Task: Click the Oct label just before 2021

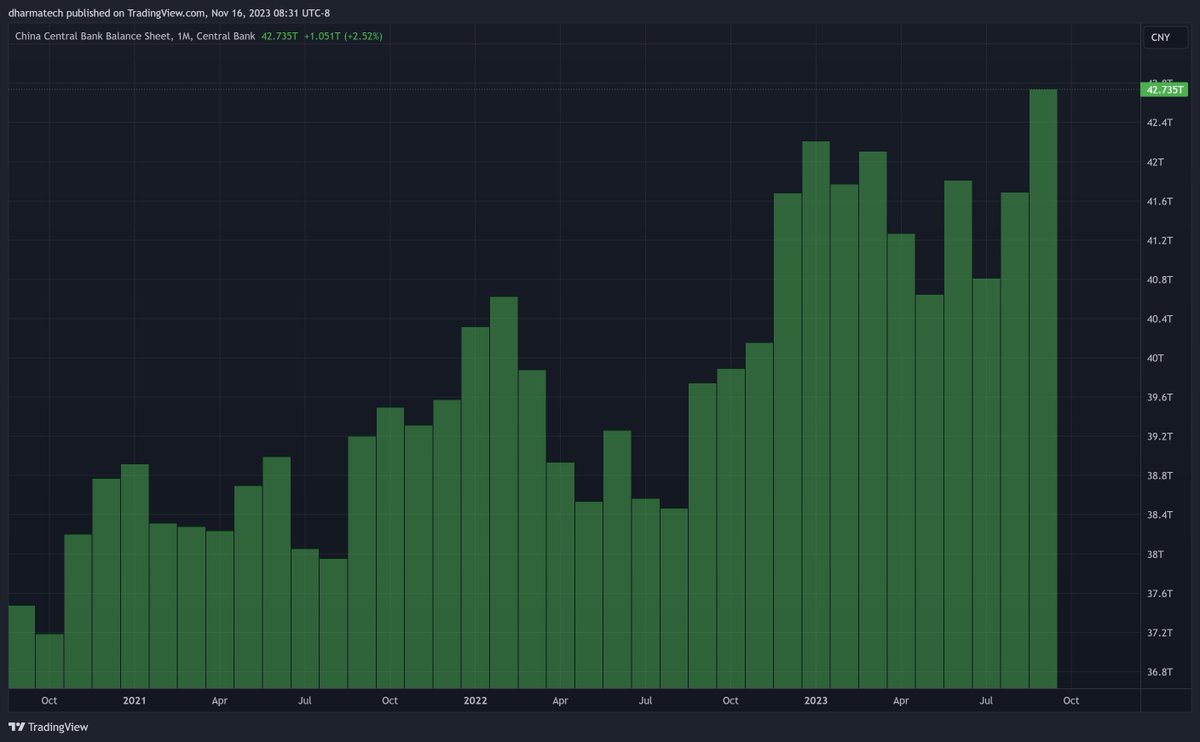Action: click(x=49, y=701)
